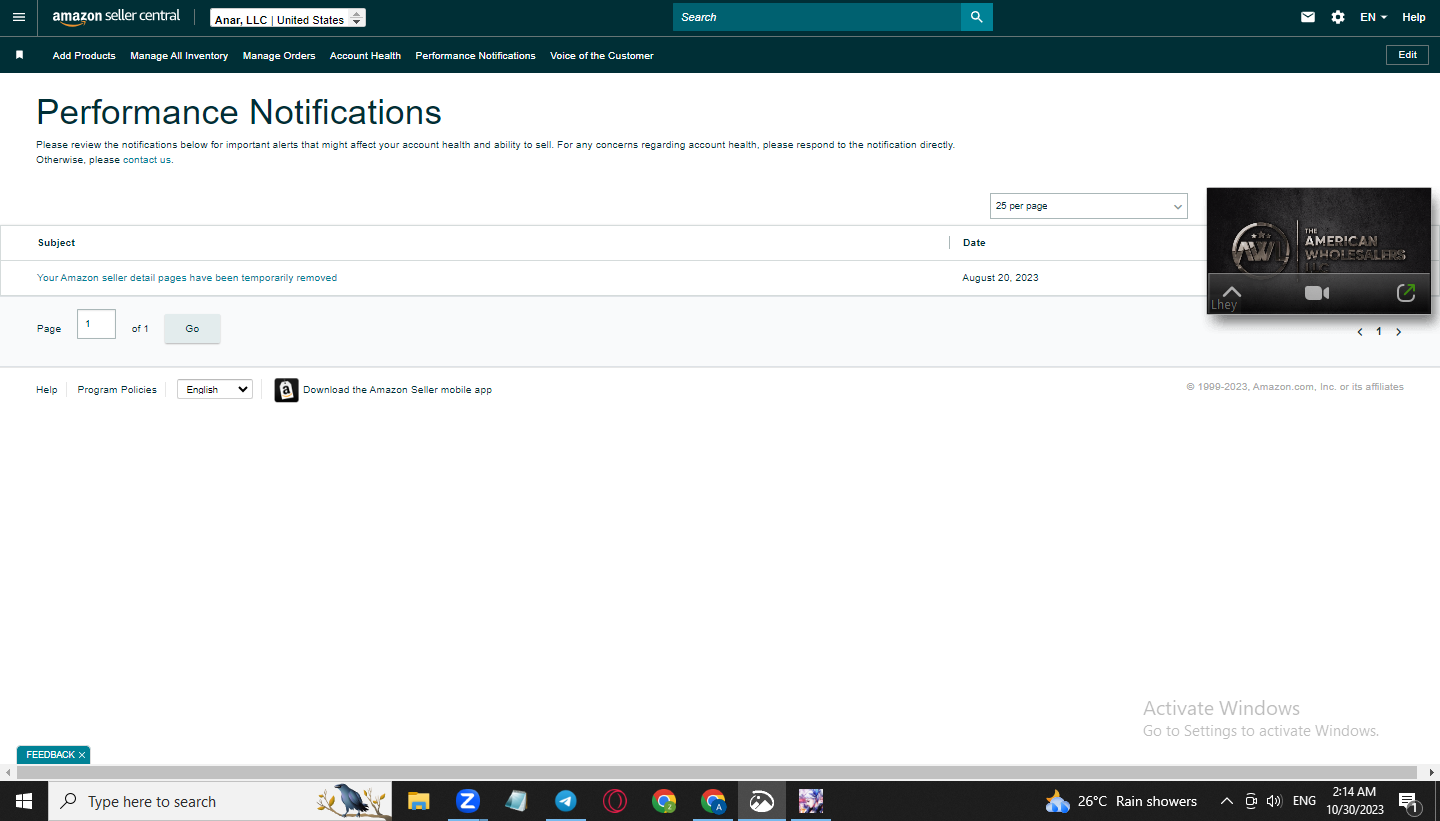Click the Date column header

[974, 243]
